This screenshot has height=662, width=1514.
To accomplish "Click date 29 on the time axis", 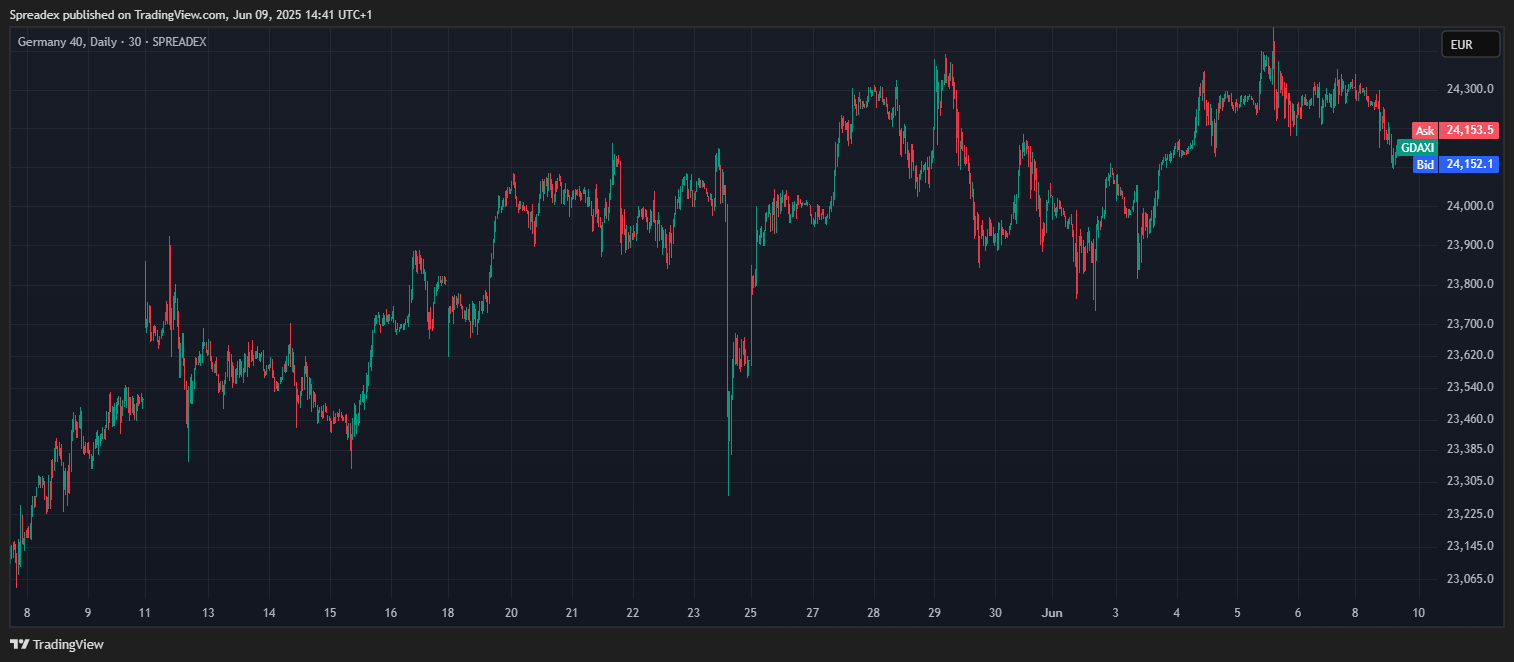I will [934, 613].
